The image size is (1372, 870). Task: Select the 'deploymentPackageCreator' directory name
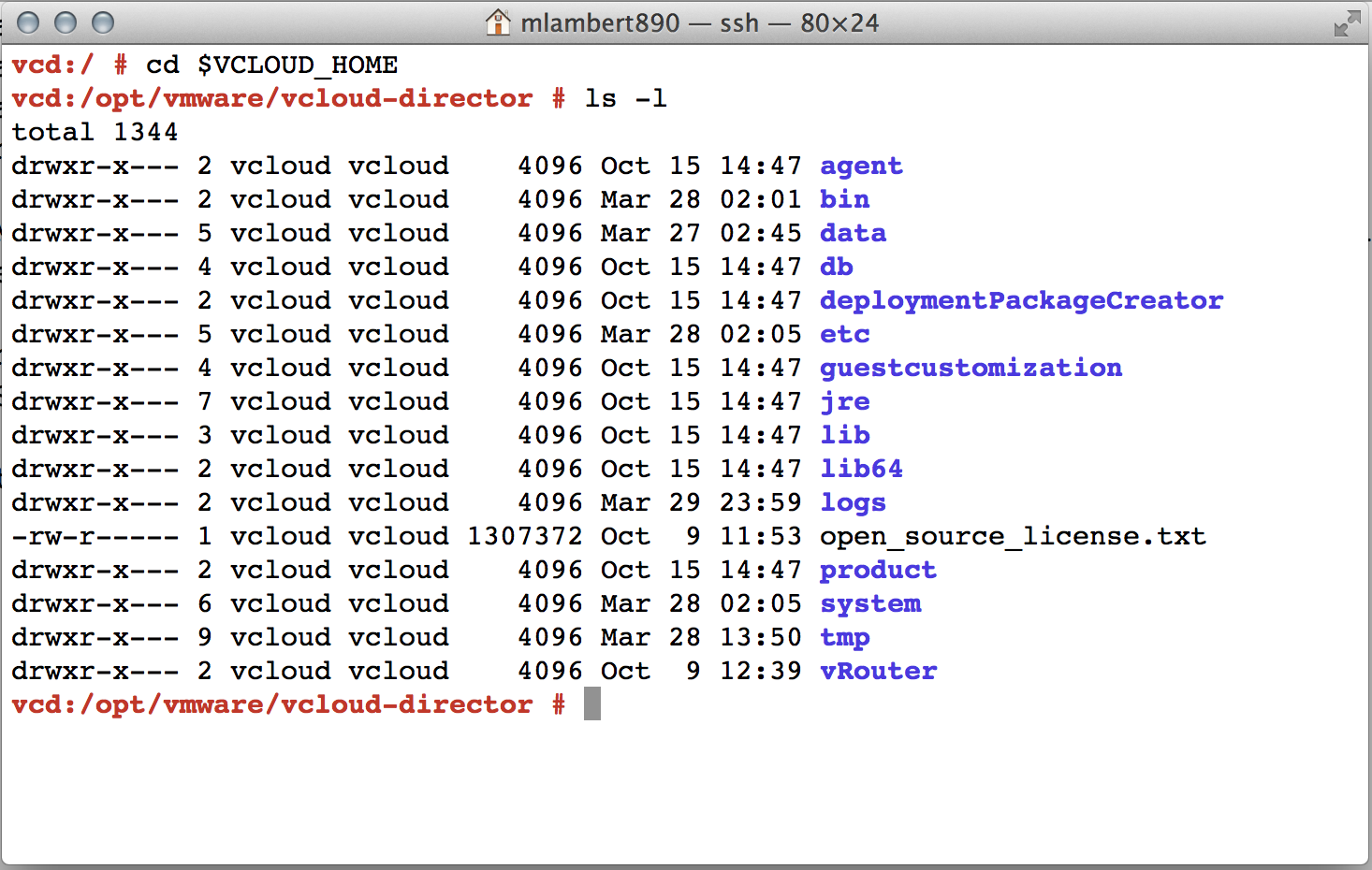click(x=1021, y=300)
